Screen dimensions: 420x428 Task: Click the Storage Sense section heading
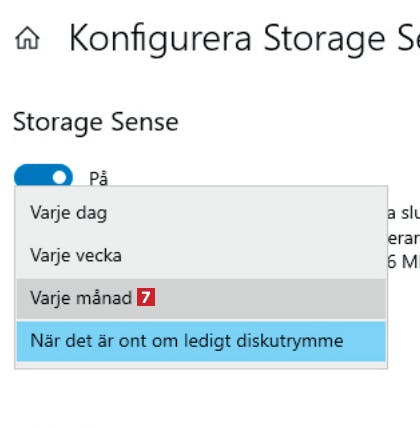[x=96, y=122]
